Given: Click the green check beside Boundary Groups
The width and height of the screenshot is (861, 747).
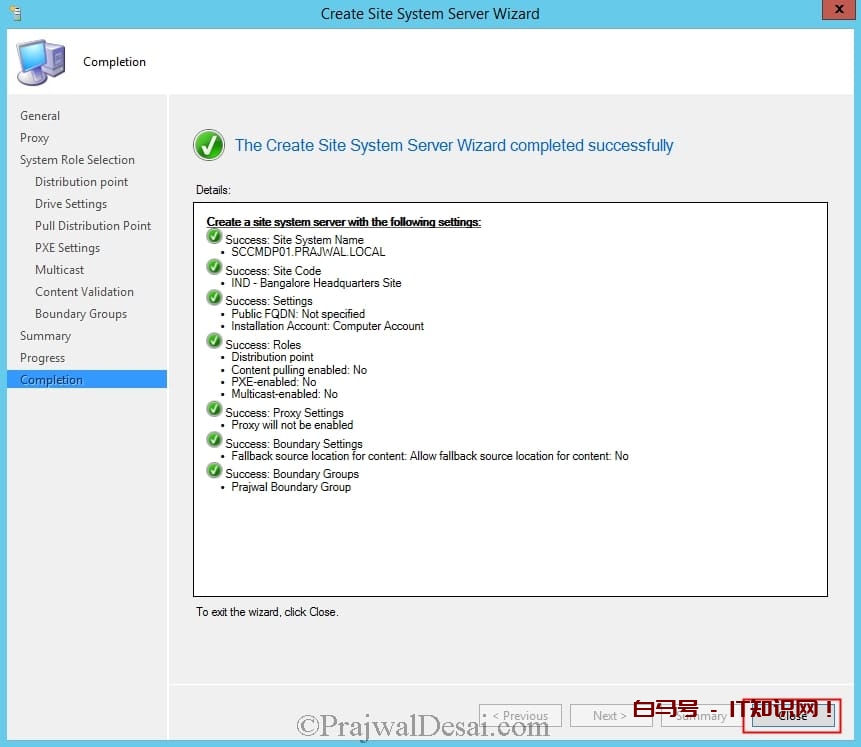Looking at the screenshot, I should pos(214,471).
